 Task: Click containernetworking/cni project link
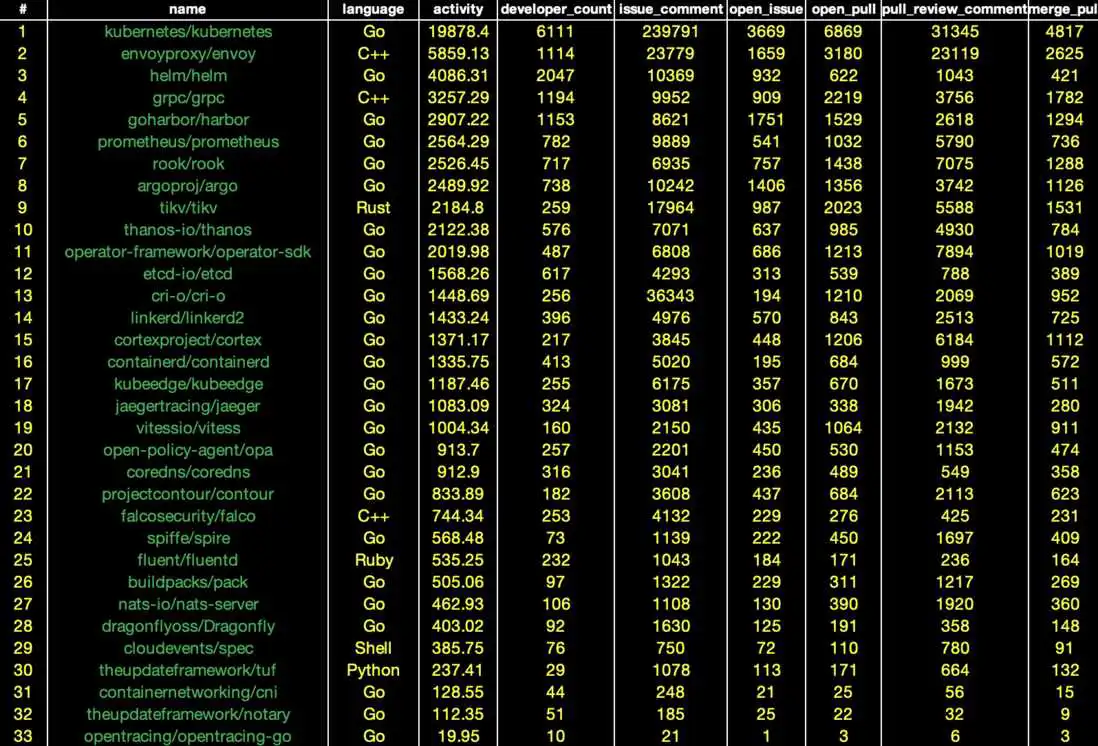(x=188, y=692)
